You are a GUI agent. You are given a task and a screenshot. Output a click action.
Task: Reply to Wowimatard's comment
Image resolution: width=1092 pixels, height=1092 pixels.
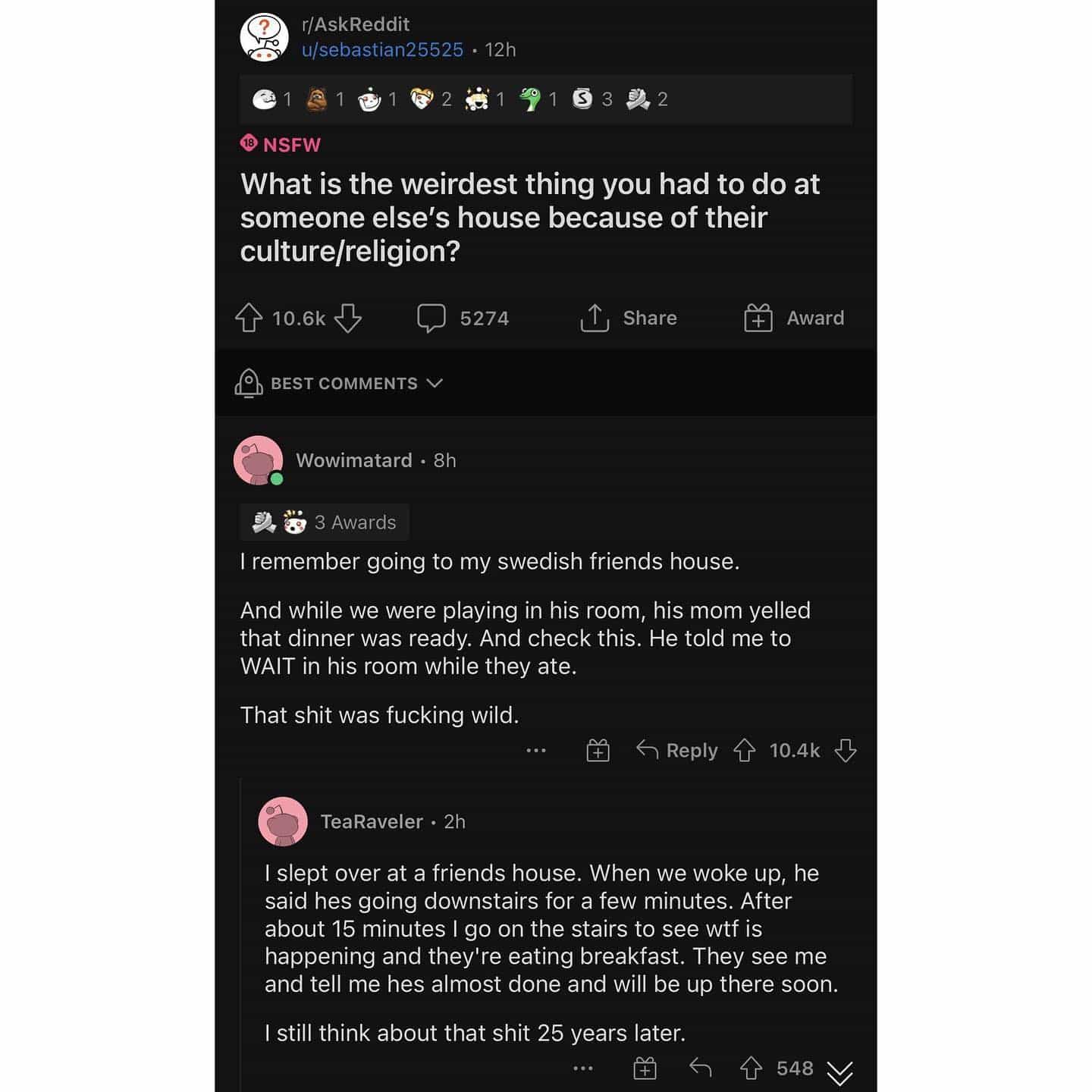pos(677,751)
